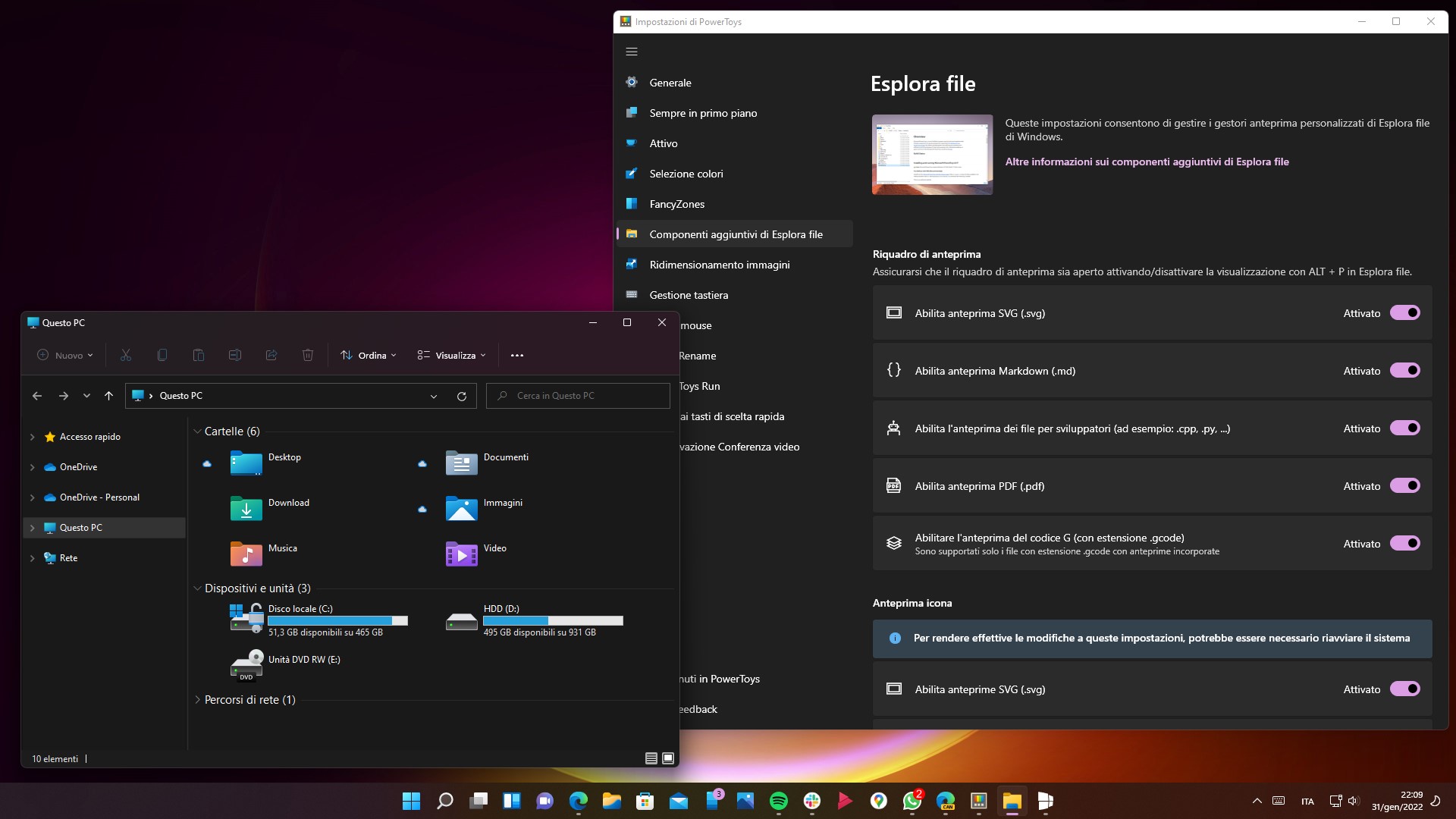Open the Ordina sort dropdown
The image size is (1456, 819).
369,355
